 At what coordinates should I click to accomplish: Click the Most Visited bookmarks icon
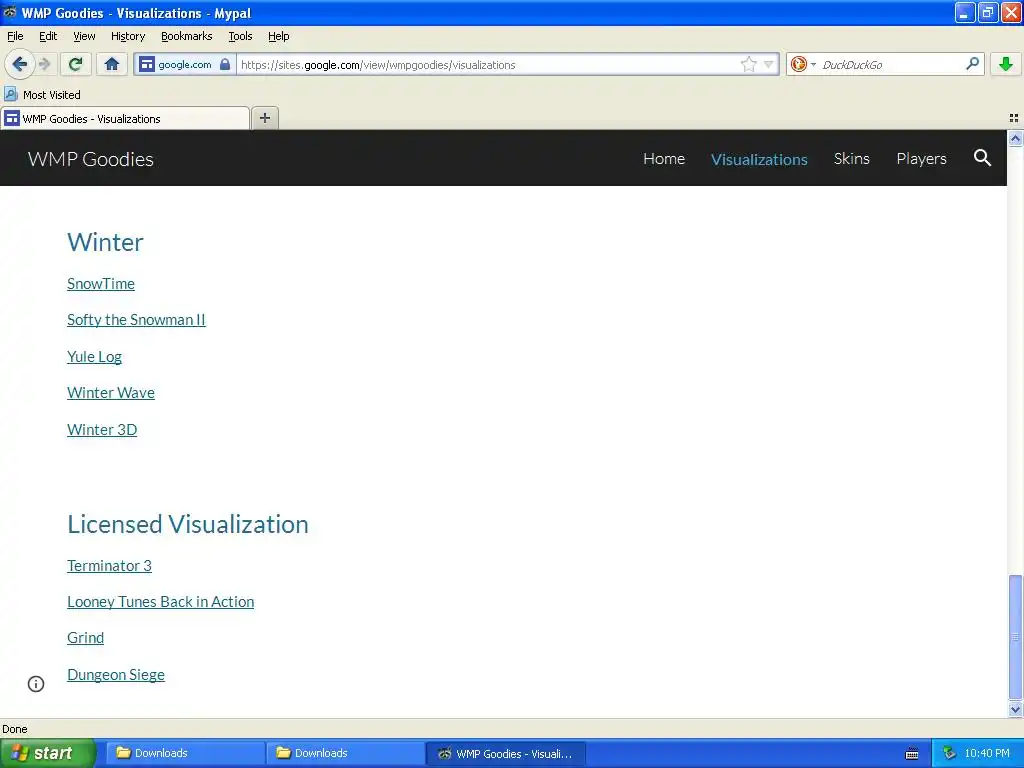tap(10, 94)
